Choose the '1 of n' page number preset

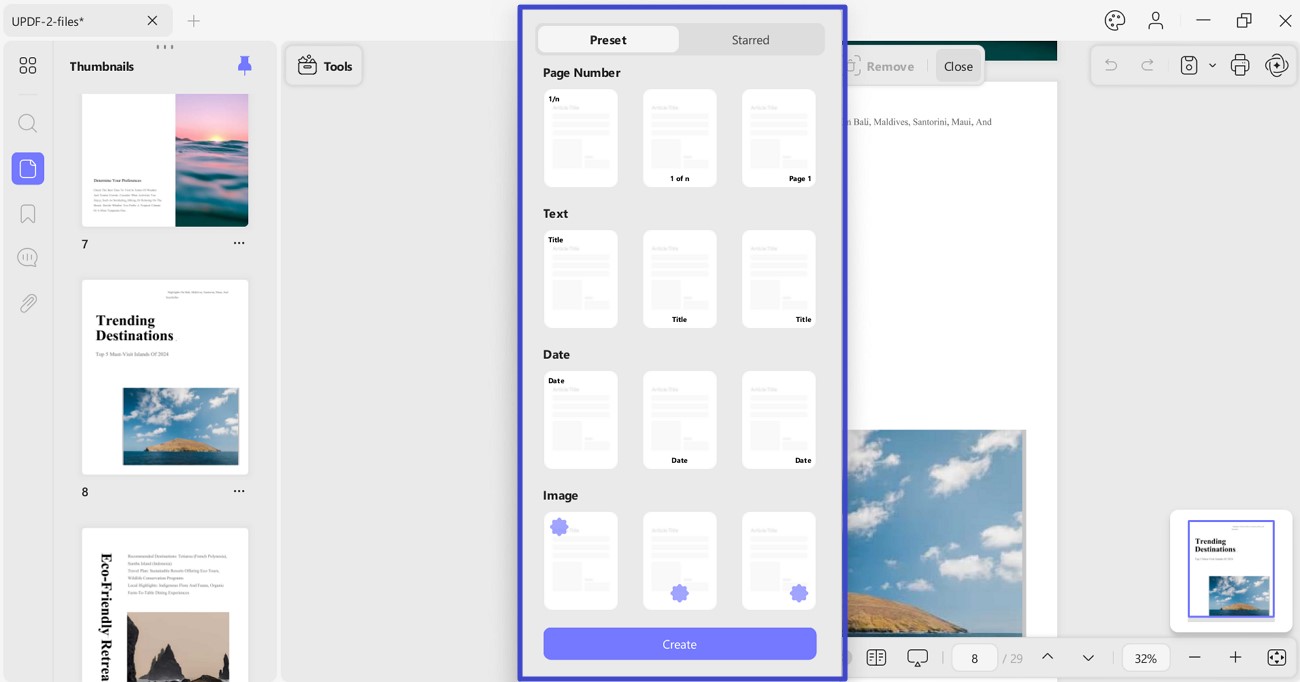(x=679, y=138)
